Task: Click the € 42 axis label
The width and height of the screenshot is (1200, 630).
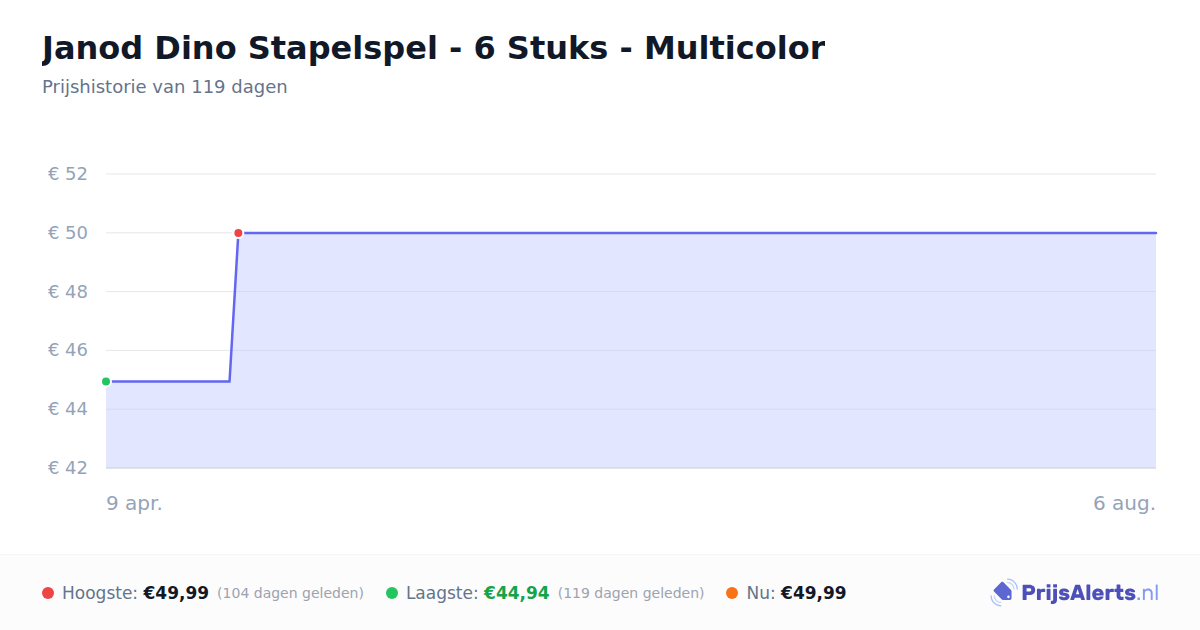Action: point(68,468)
